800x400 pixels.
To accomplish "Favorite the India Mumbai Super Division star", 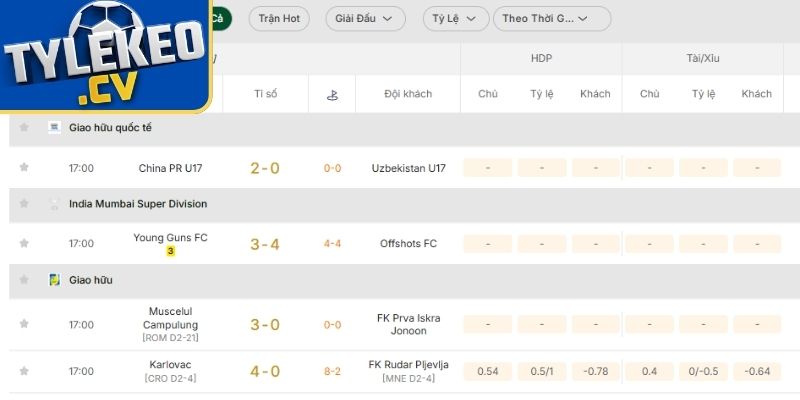I will 24,204.
